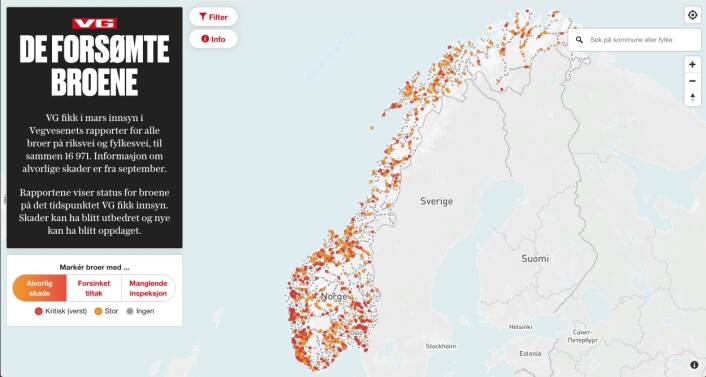Click the Sverige label on the map
The width and height of the screenshot is (706, 377).
tap(436, 201)
